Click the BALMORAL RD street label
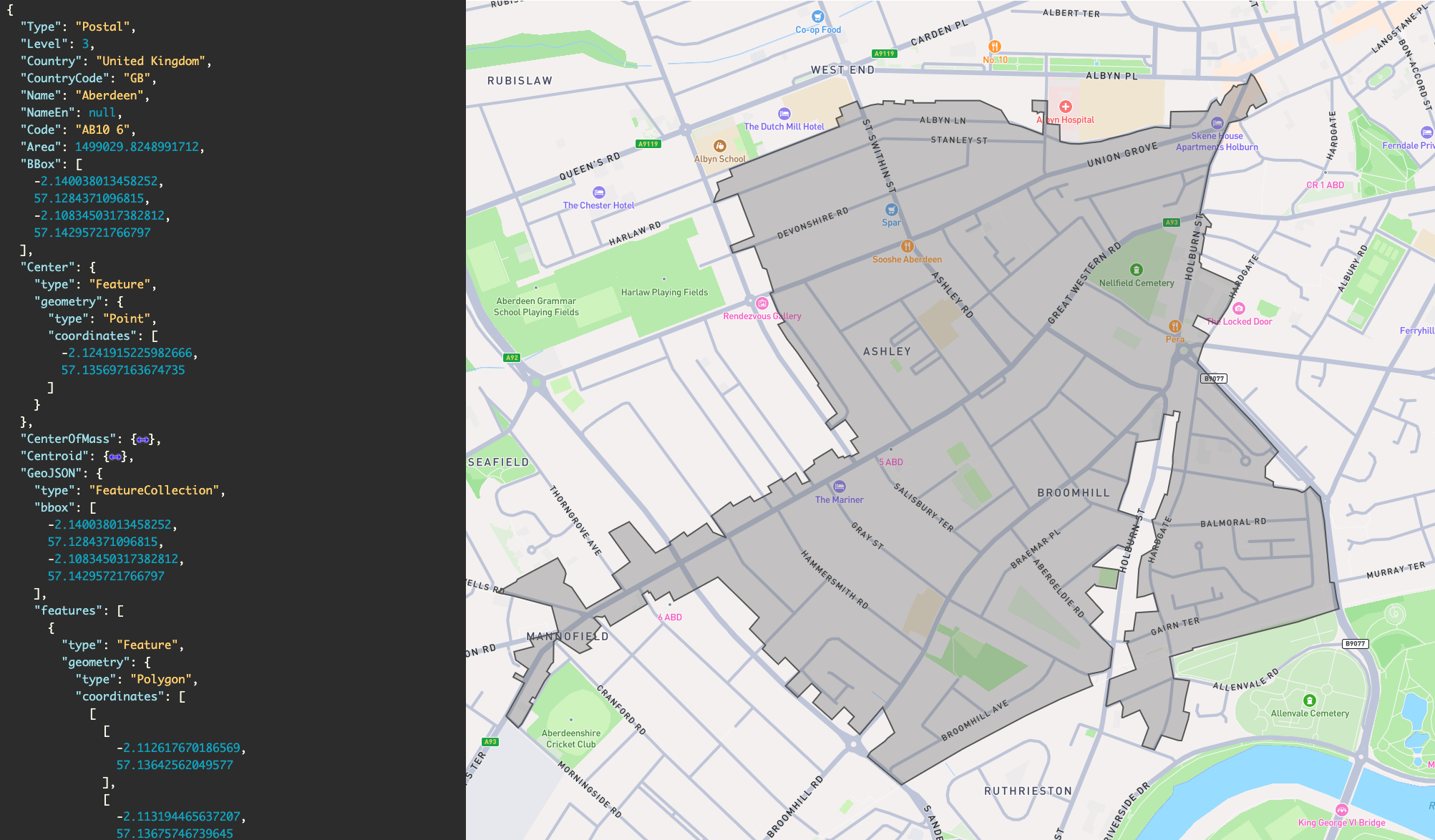The width and height of the screenshot is (1435, 840). [x=1233, y=523]
